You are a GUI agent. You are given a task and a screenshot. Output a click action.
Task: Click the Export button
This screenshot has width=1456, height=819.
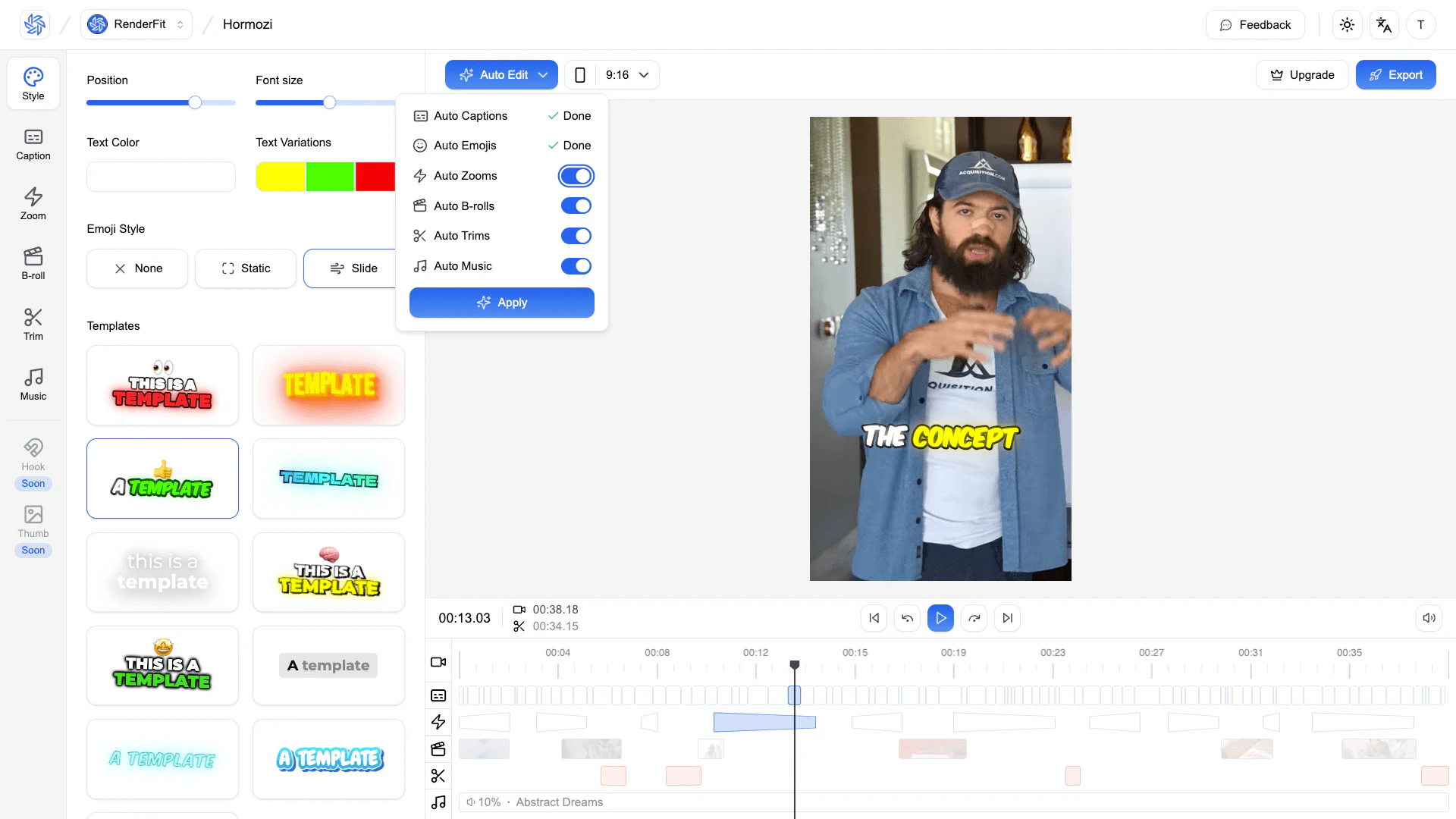pos(1395,75)
